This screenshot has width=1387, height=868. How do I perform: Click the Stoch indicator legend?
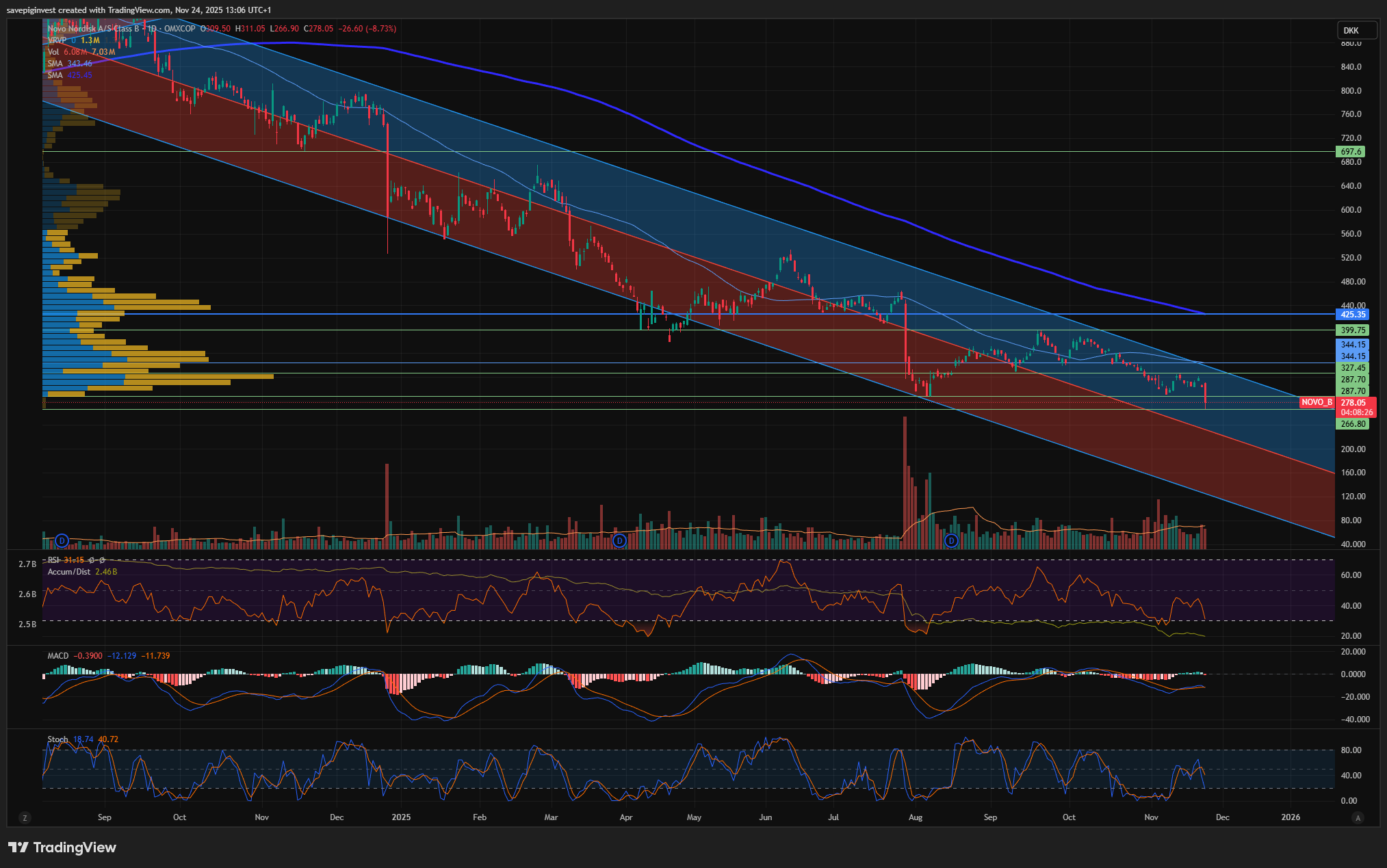pos(57,739)
